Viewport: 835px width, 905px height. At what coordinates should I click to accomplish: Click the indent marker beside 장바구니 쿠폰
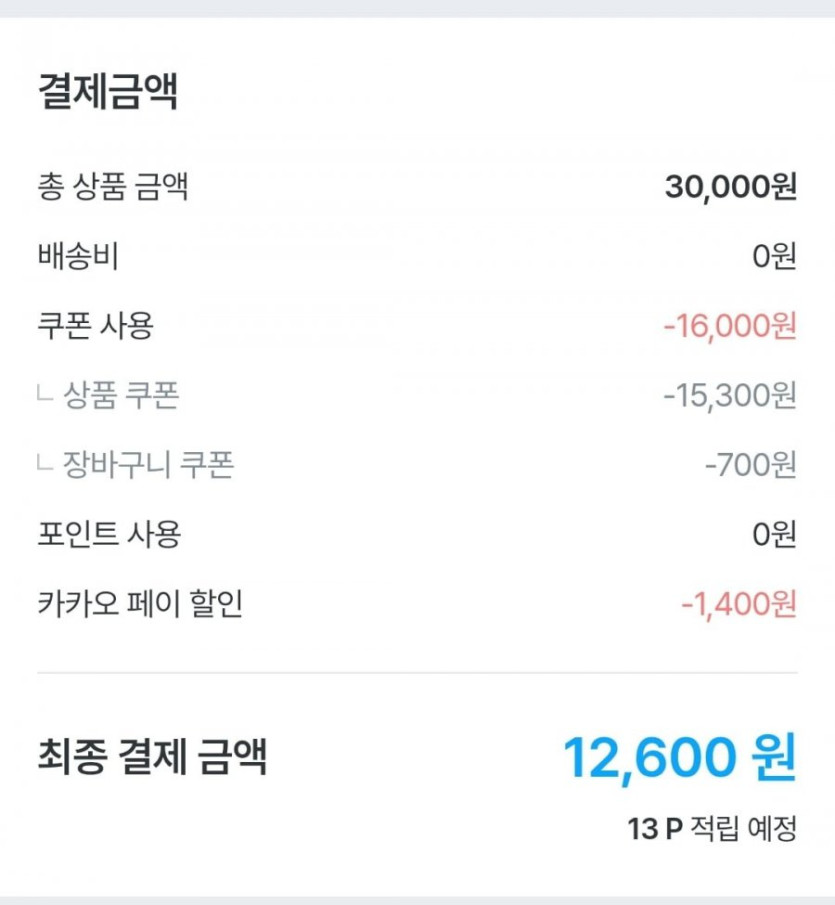(44, 465)
